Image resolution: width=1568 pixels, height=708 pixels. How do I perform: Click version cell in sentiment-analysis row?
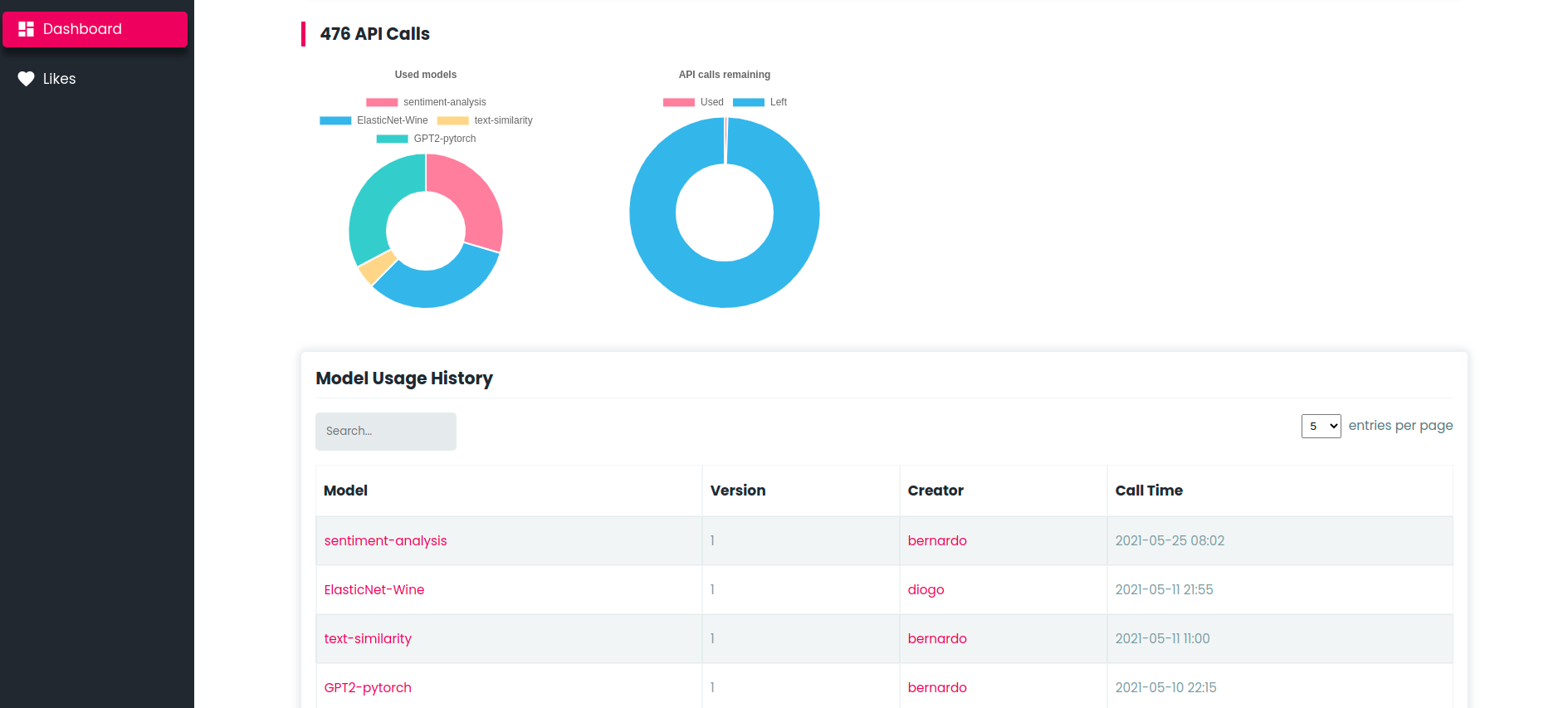(801, 540)
